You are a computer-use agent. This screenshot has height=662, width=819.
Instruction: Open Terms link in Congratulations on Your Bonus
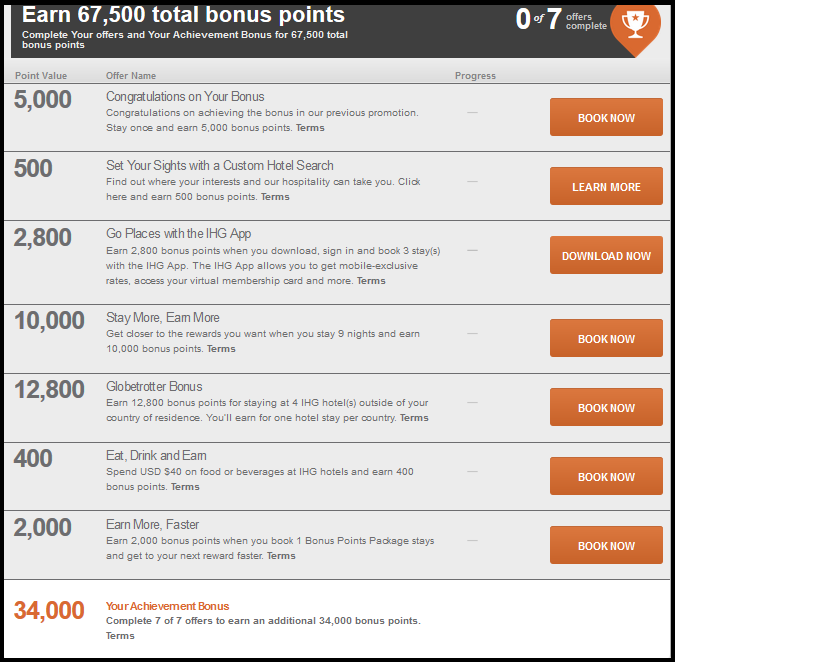coord(310,128)
